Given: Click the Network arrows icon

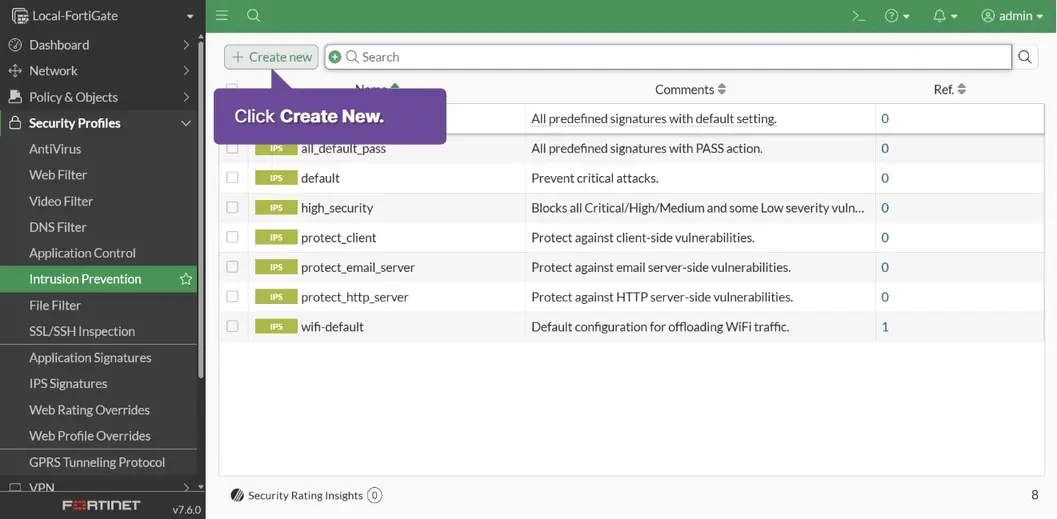Looking at the screenshot, I should click(x=15, y=71).
